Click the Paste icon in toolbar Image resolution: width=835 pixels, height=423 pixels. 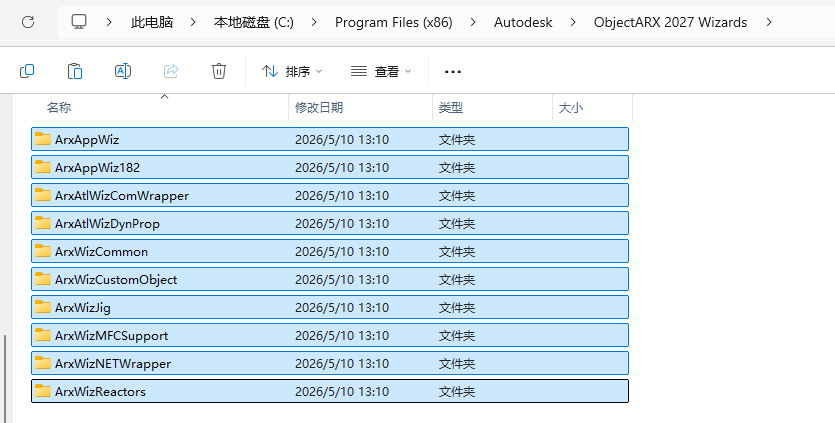[x=75, y=71]
